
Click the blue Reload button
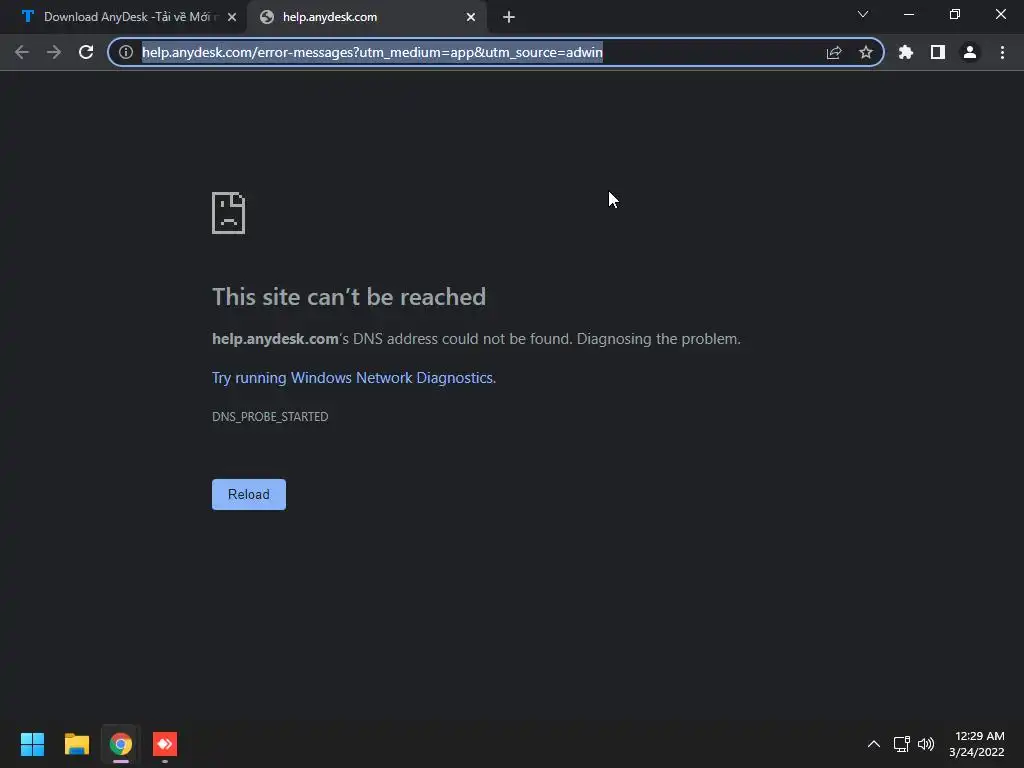(249, 494)
